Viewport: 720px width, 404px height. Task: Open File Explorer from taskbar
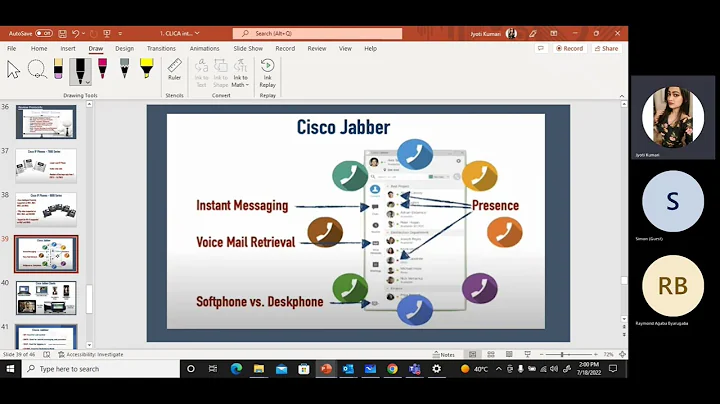pos(259,369)
